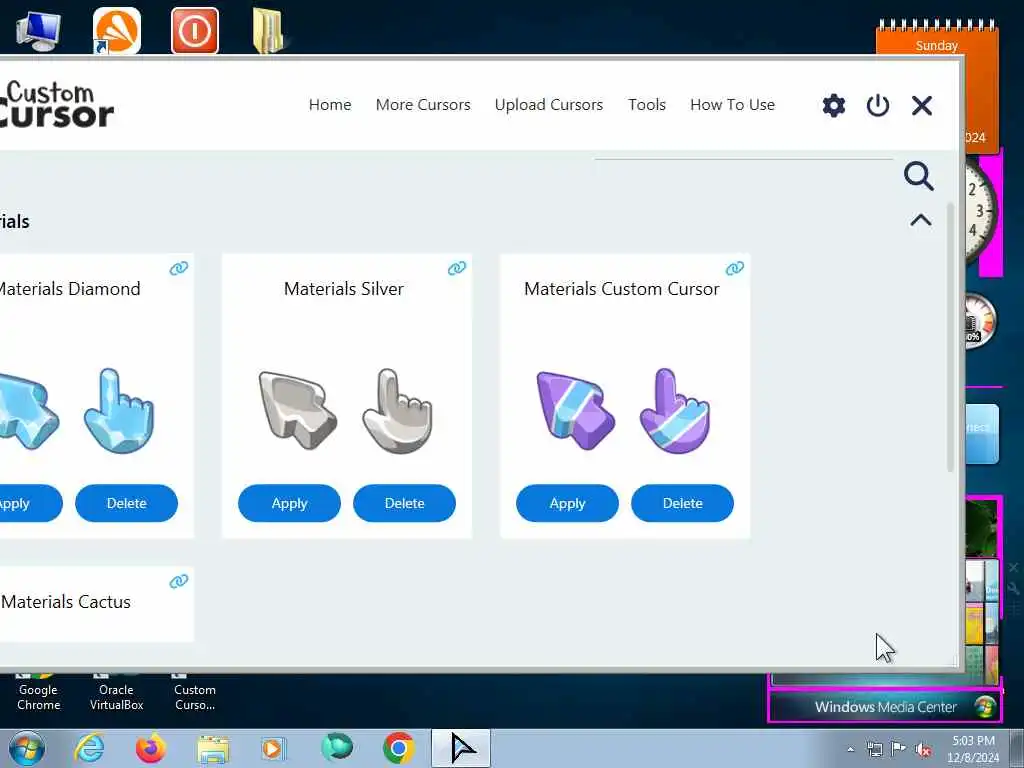Launch Google Chrome from taskbar
1024x768 pixels.
398,748
